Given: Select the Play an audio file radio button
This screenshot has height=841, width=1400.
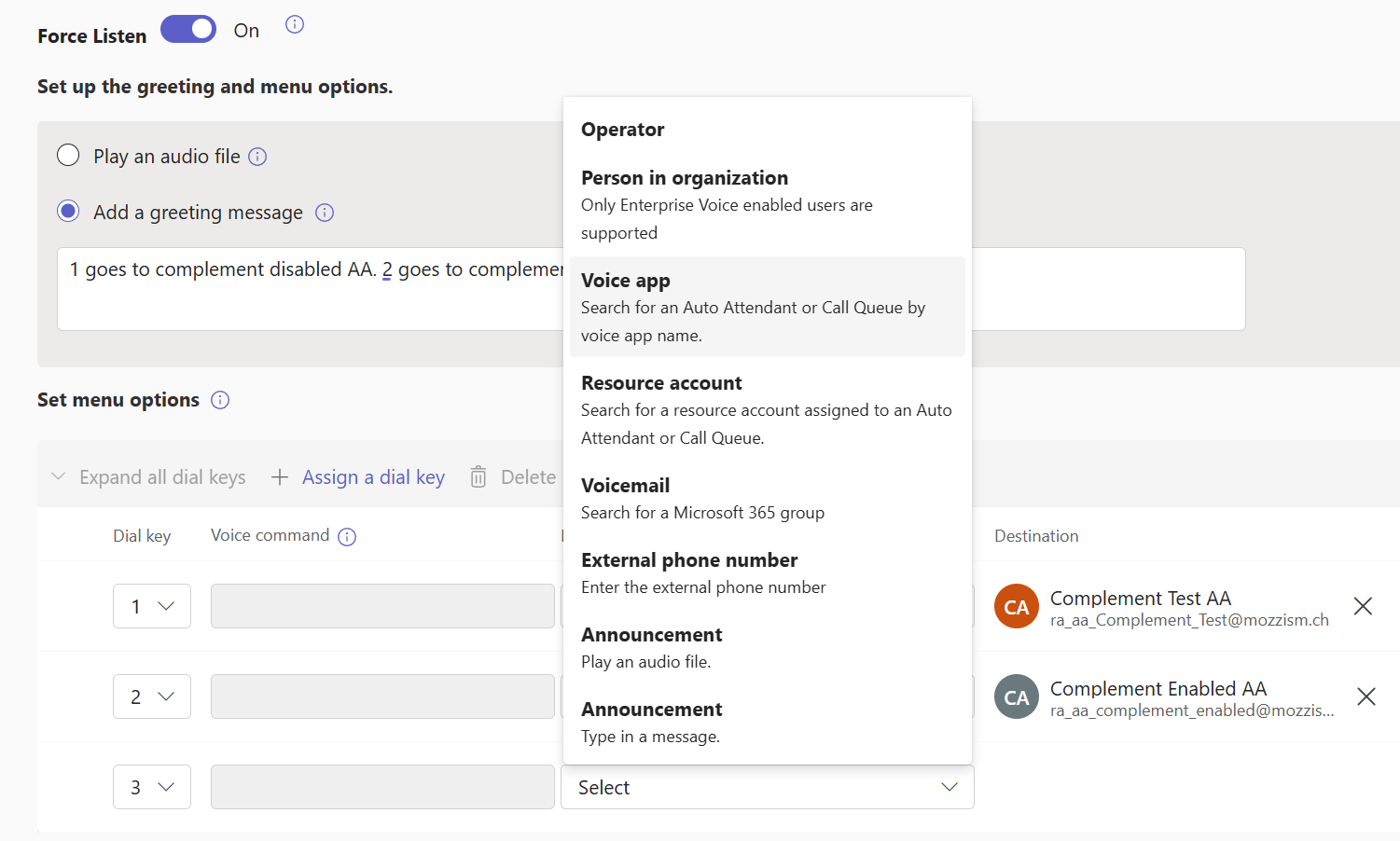Looking at the screenshot, I should click(68, 155).
